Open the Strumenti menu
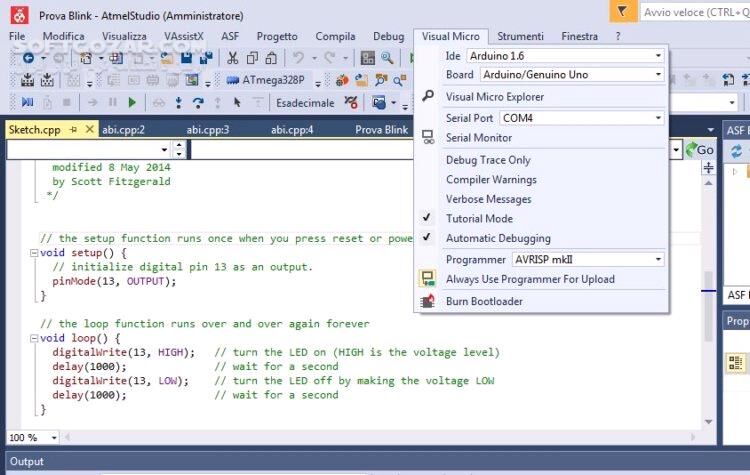The image size is (750, 475). [x=520, y=36]
